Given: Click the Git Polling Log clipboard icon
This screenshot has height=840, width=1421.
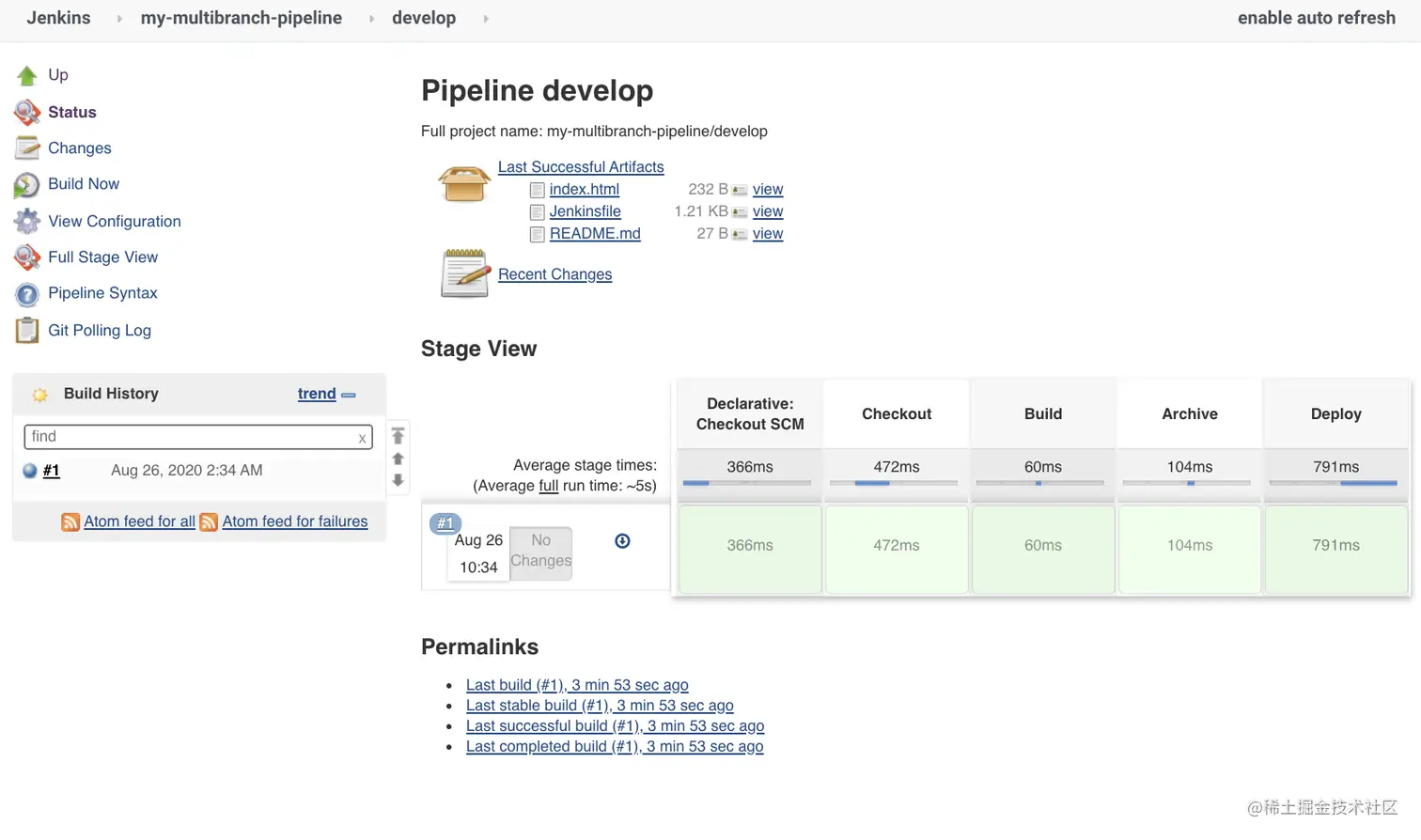Looking at the screenshot, I should pos(27,331).
